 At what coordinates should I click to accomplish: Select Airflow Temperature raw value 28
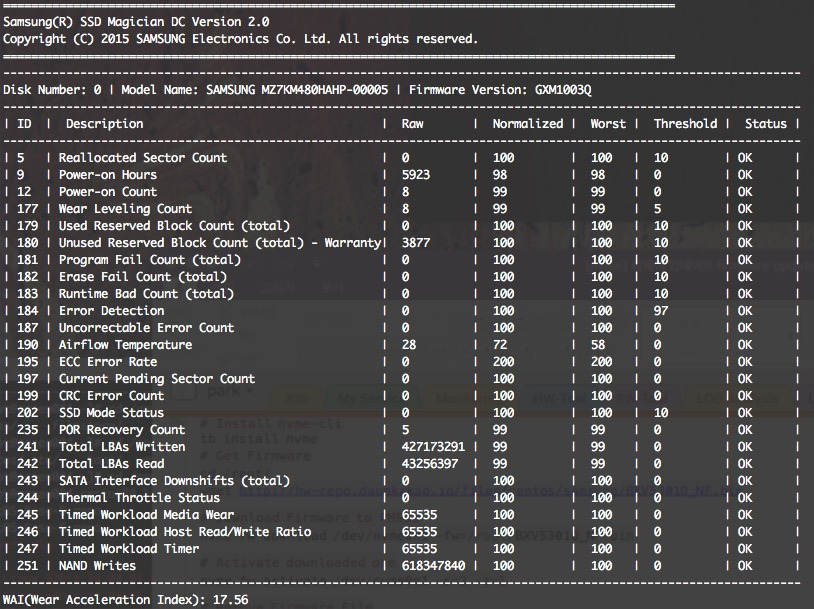click(x=409, y=345)
